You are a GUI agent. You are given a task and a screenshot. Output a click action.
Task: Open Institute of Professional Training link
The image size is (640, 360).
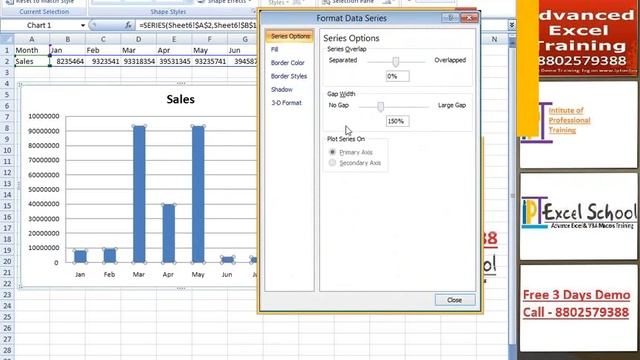(x=569, y=120)
